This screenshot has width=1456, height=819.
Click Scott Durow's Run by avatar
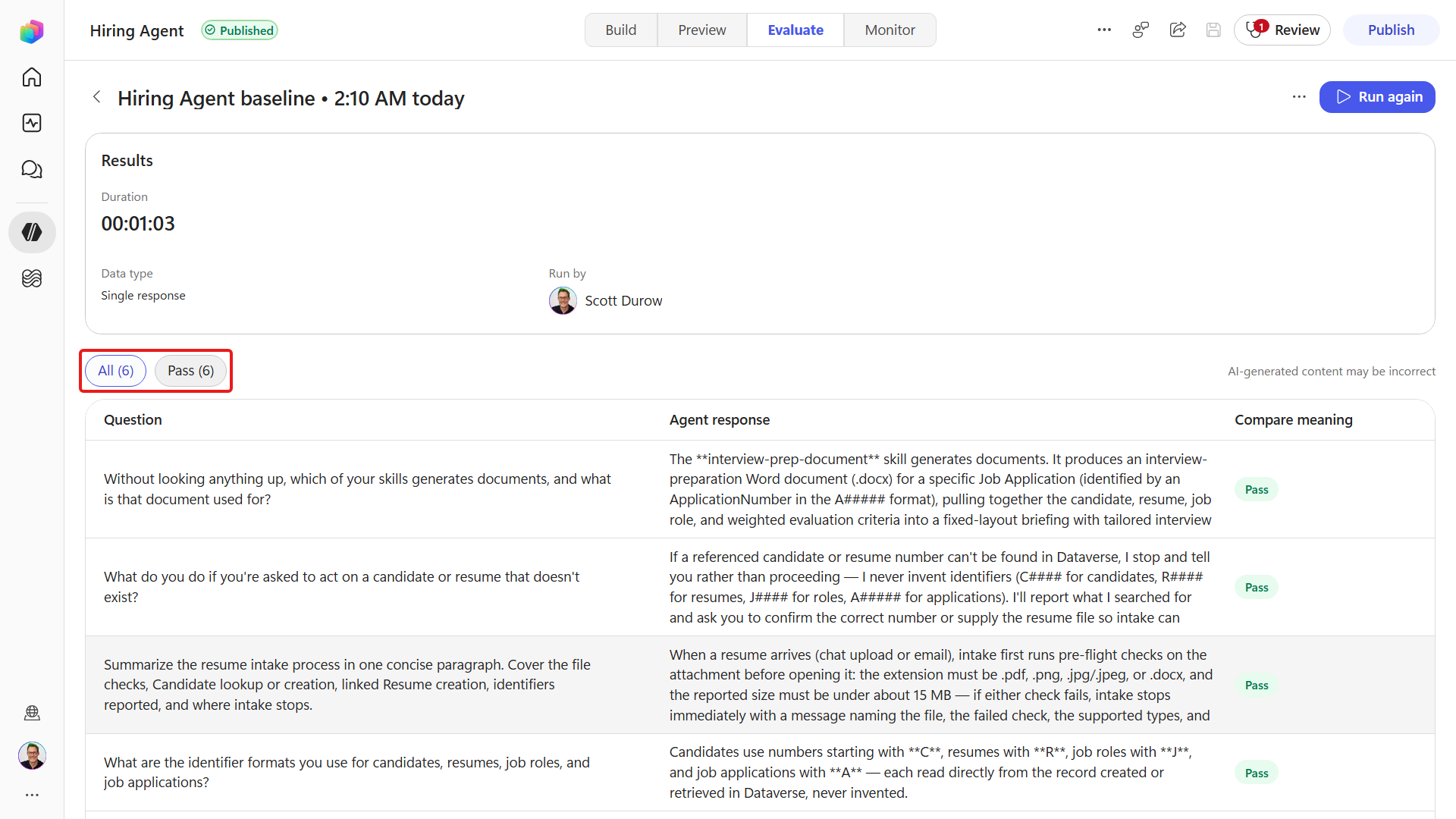pyautogui.click(x=563, y=301)
